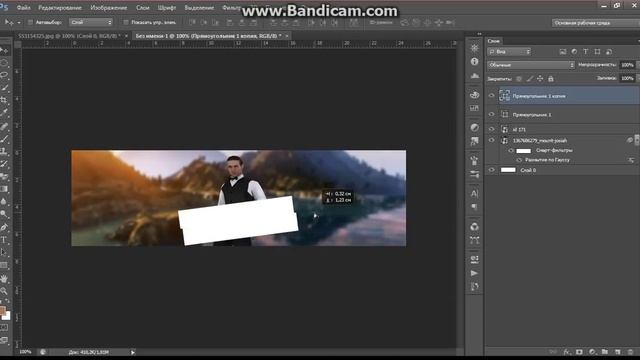640x360 pixels.
Task: Open the status bar info arrow
Action: pyautogui.click(x=133, y=352)
